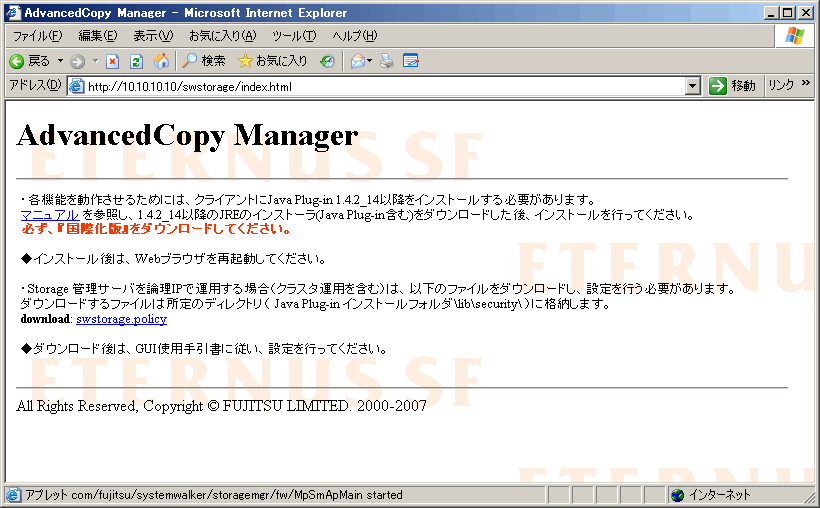The image size is (820, 508).
Task: Click the 移動 Go button
Action: (732, 86)
